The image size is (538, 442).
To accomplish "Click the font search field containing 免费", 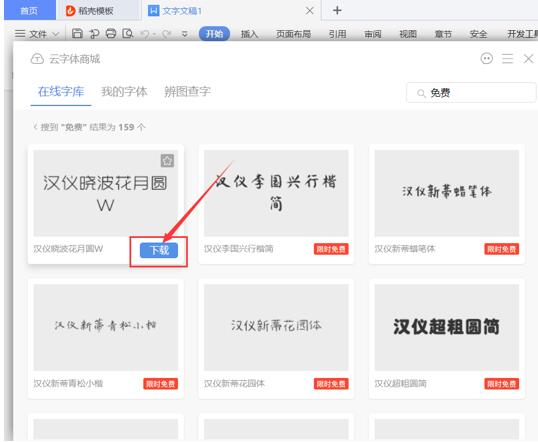I will pos(471,93).
